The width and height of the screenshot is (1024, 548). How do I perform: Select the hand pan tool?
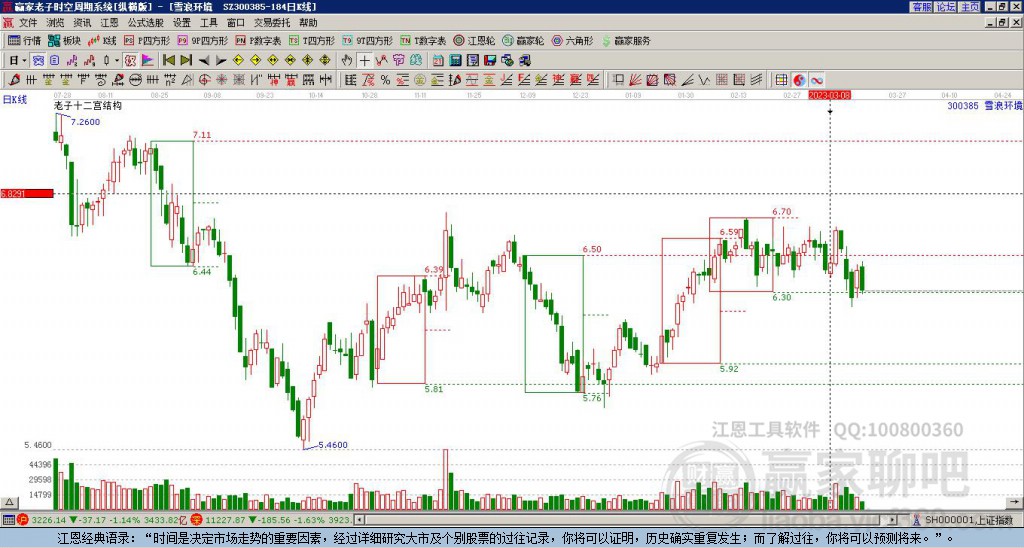pyautogui.click(x=347, y=60)
